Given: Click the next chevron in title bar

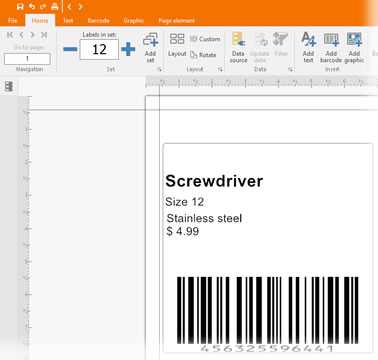Looking at the screenshot, I should click(80, 6).
